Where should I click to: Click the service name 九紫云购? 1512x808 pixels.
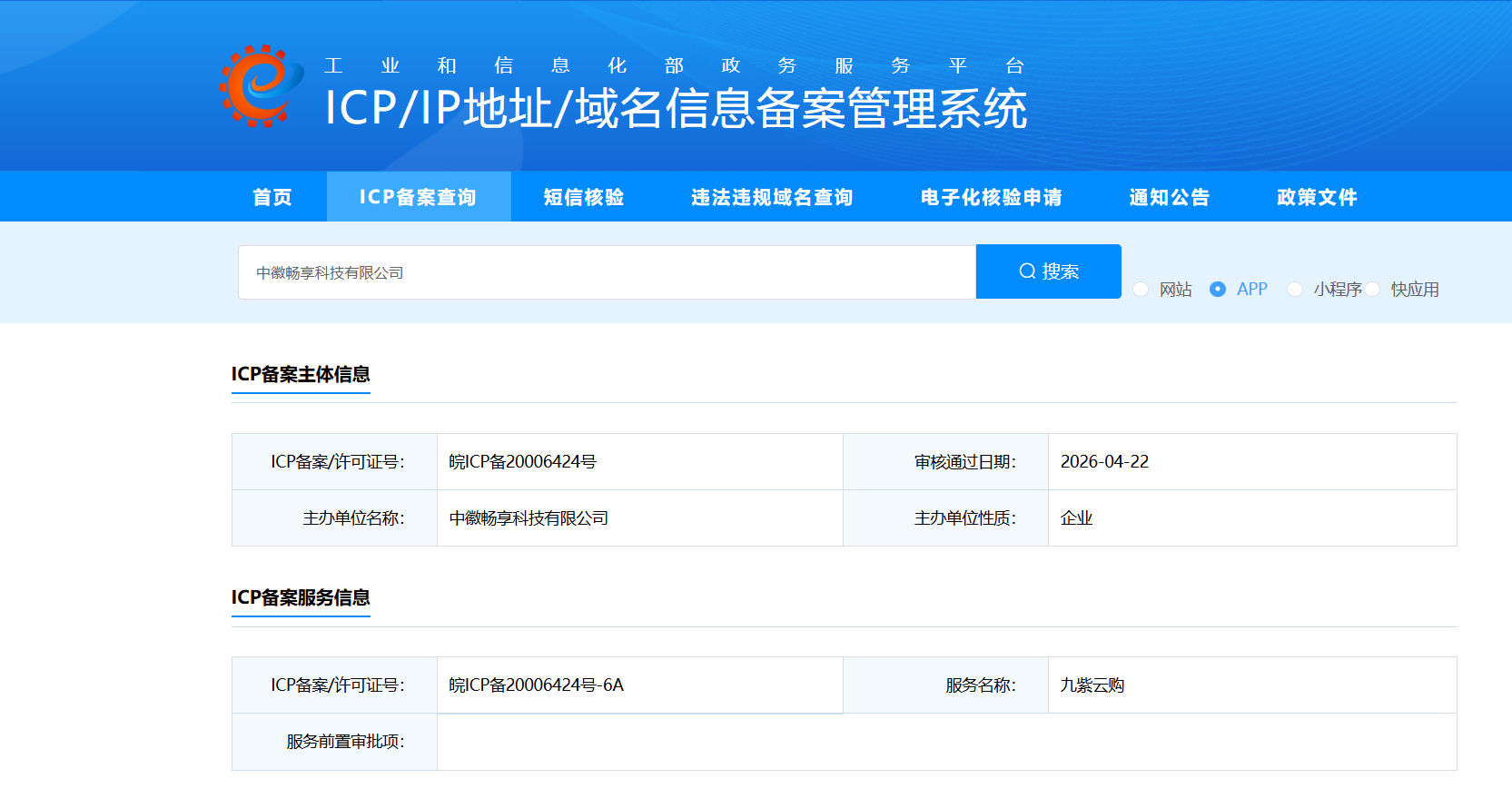[x=1092, y=685]
